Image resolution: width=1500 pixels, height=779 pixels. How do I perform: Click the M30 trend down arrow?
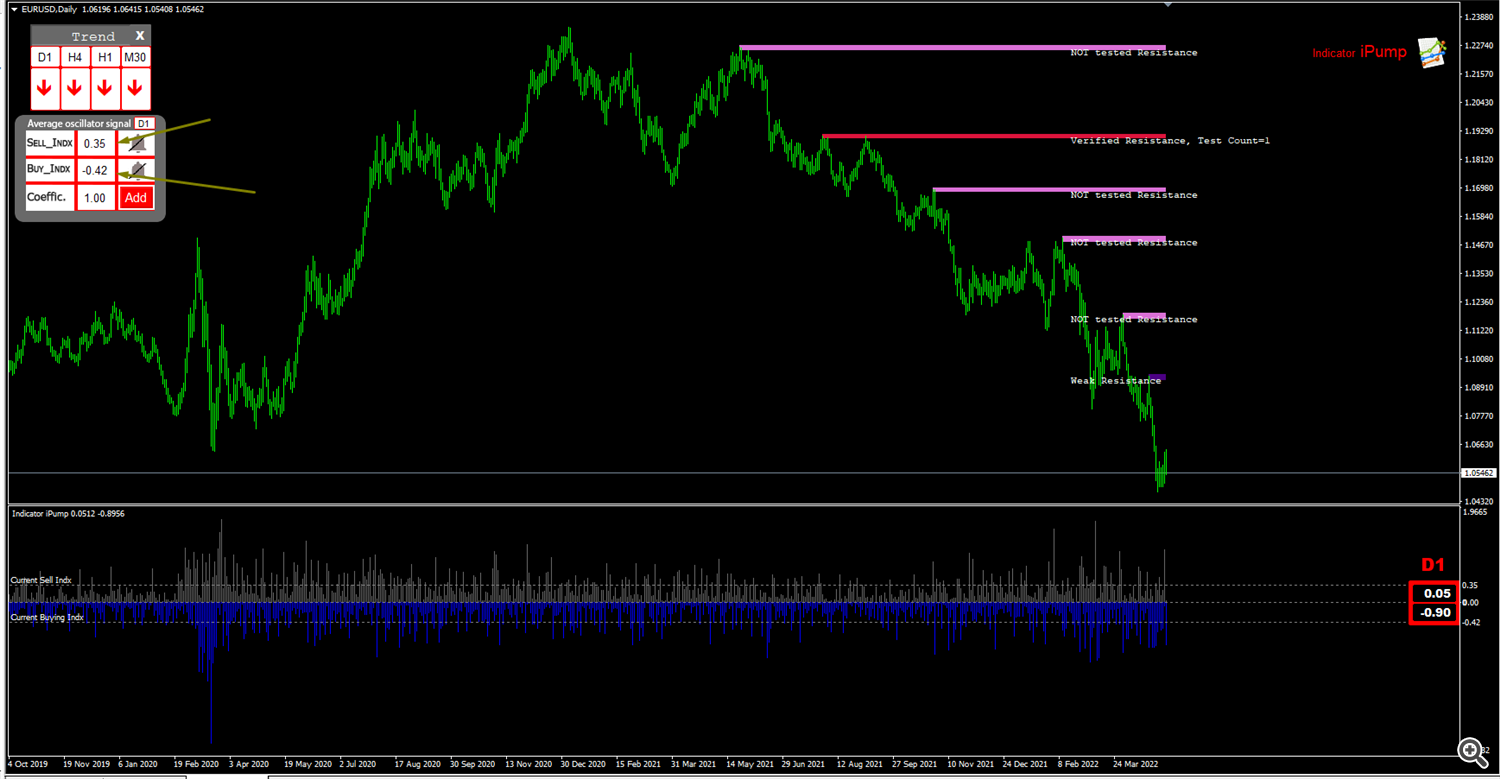point(135,89)
